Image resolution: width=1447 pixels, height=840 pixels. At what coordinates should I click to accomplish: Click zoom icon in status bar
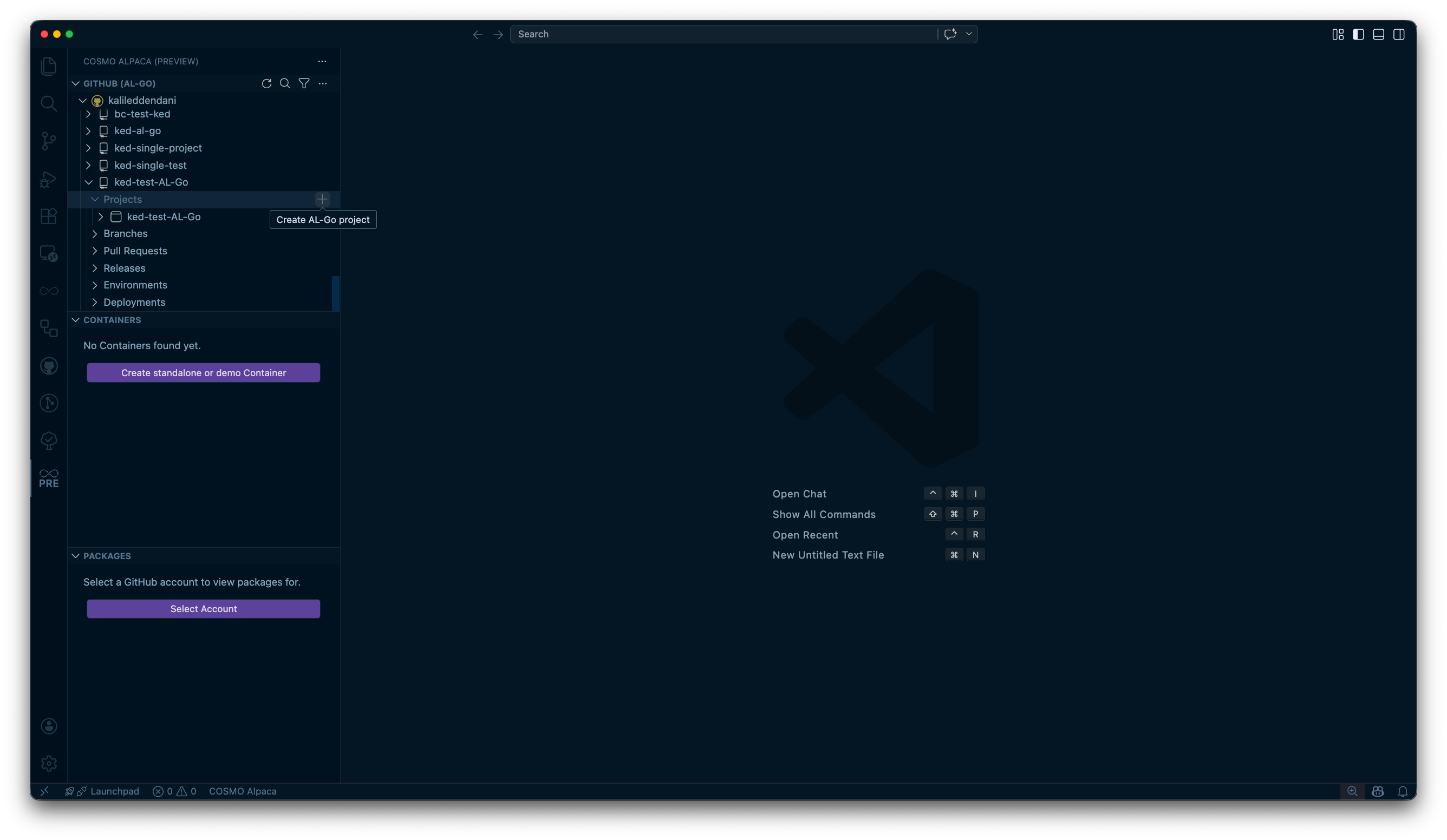(1352, 791)
